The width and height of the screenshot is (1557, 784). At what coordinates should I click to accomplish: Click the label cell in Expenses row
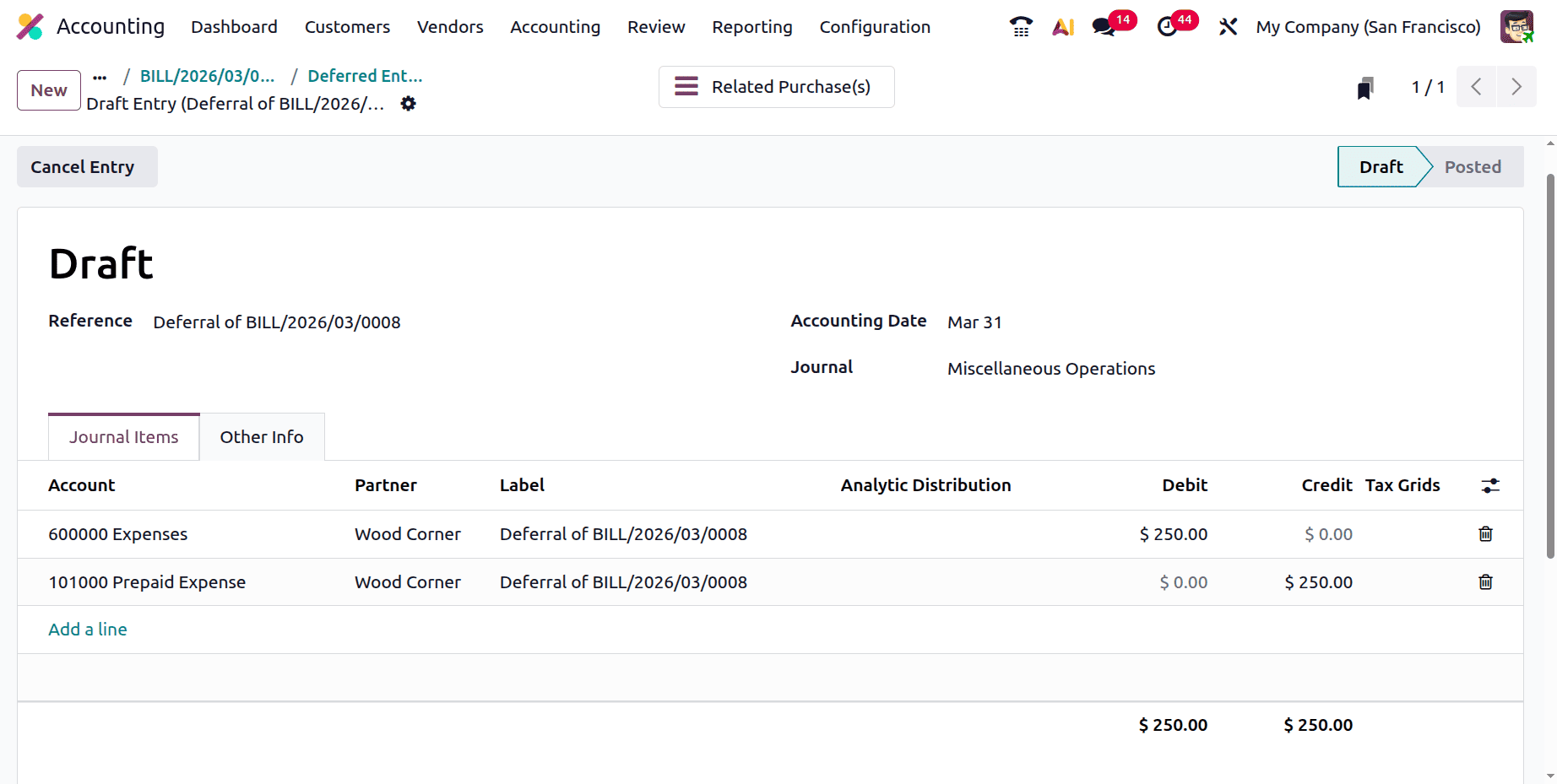pyautogui.click(x=623, y=534)
